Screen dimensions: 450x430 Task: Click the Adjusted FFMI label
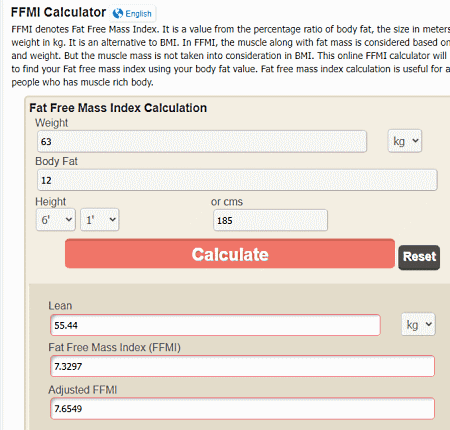click(83, 390)
